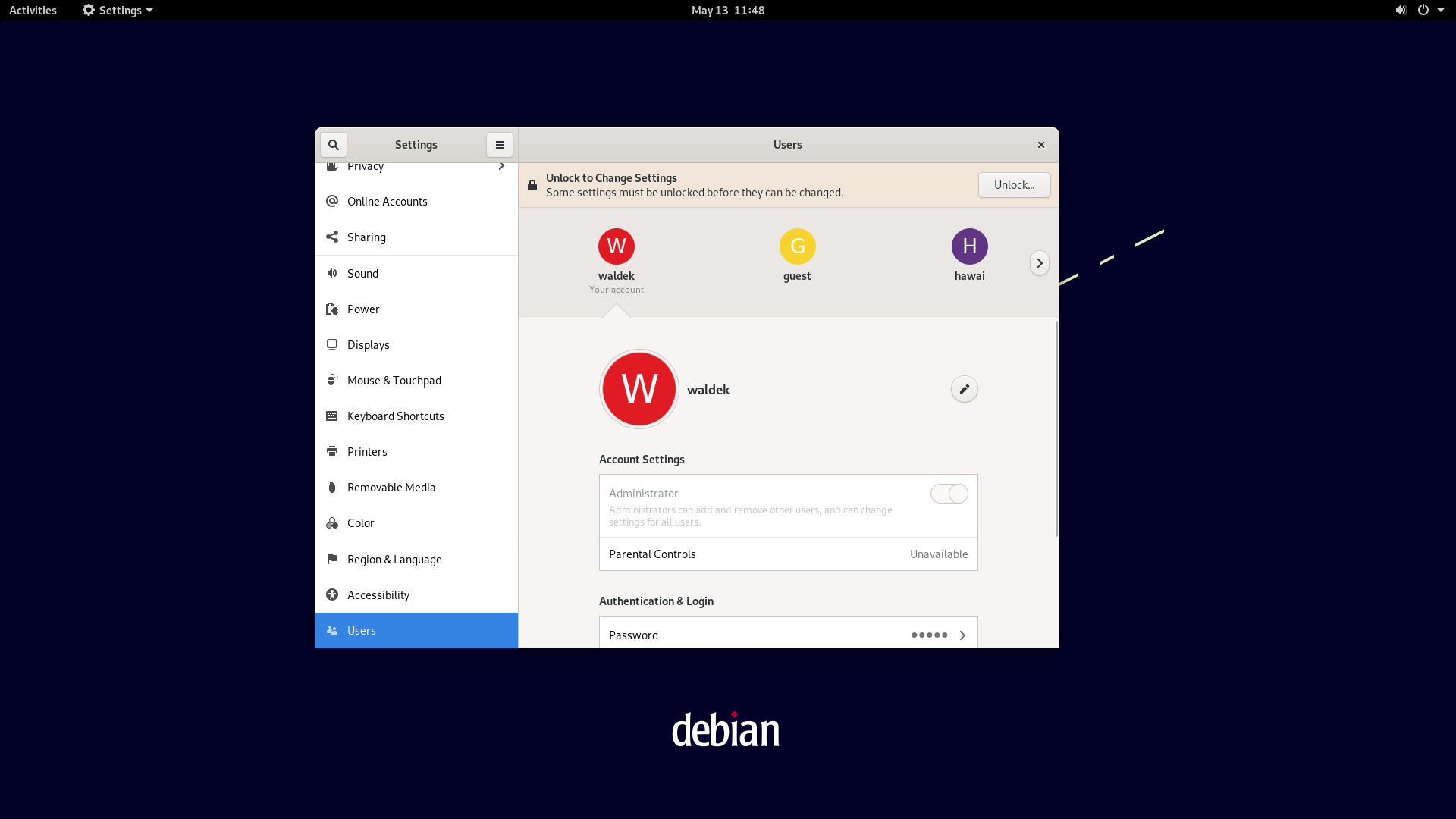Click the Removable Media label
This screenshot has width=1456, height=819.
point(391,487)
